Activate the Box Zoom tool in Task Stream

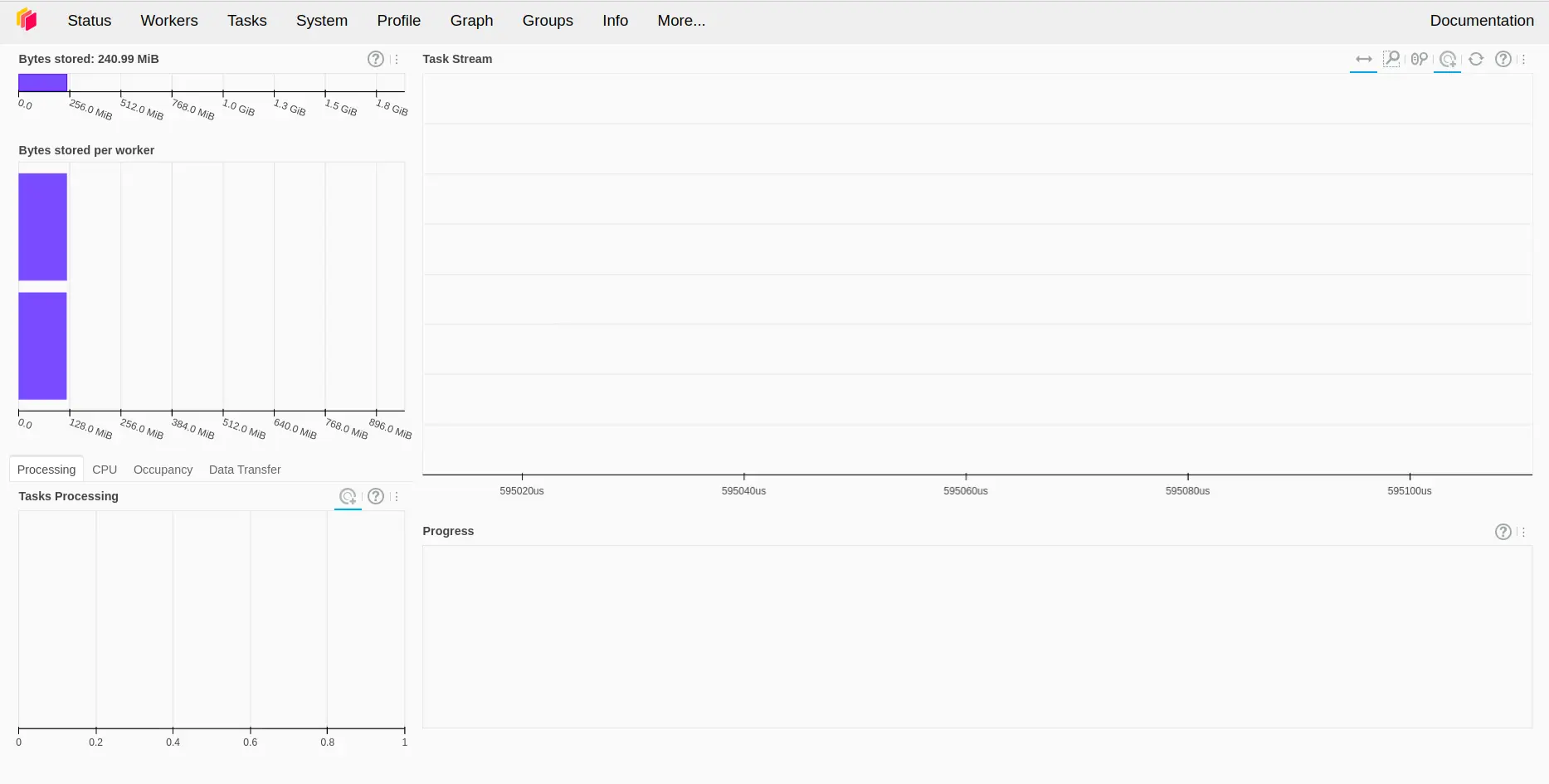coord(1391,59)
